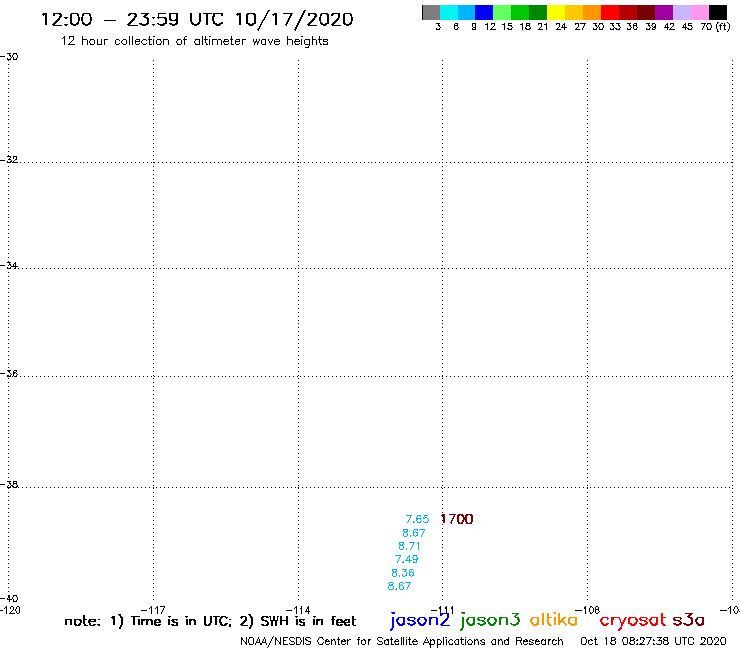Click the cryosat satellite legend label
740x650 pixels.
click(633, 621)
